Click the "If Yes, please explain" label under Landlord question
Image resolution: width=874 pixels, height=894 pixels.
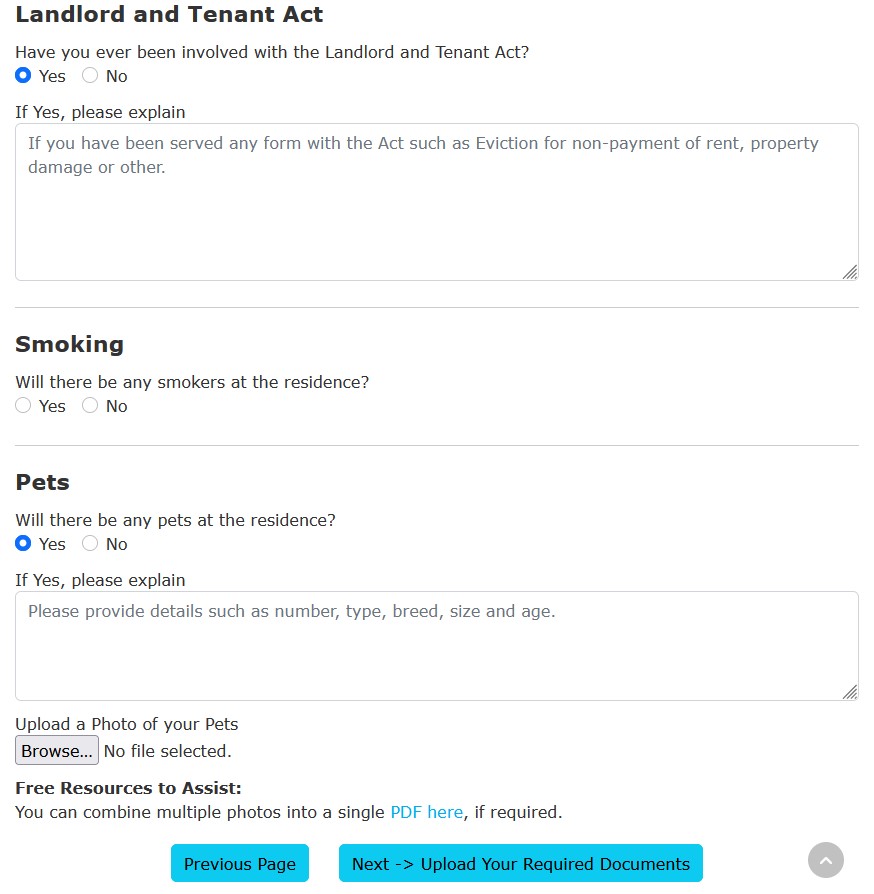pyautogui.click(x=100, y=112)
